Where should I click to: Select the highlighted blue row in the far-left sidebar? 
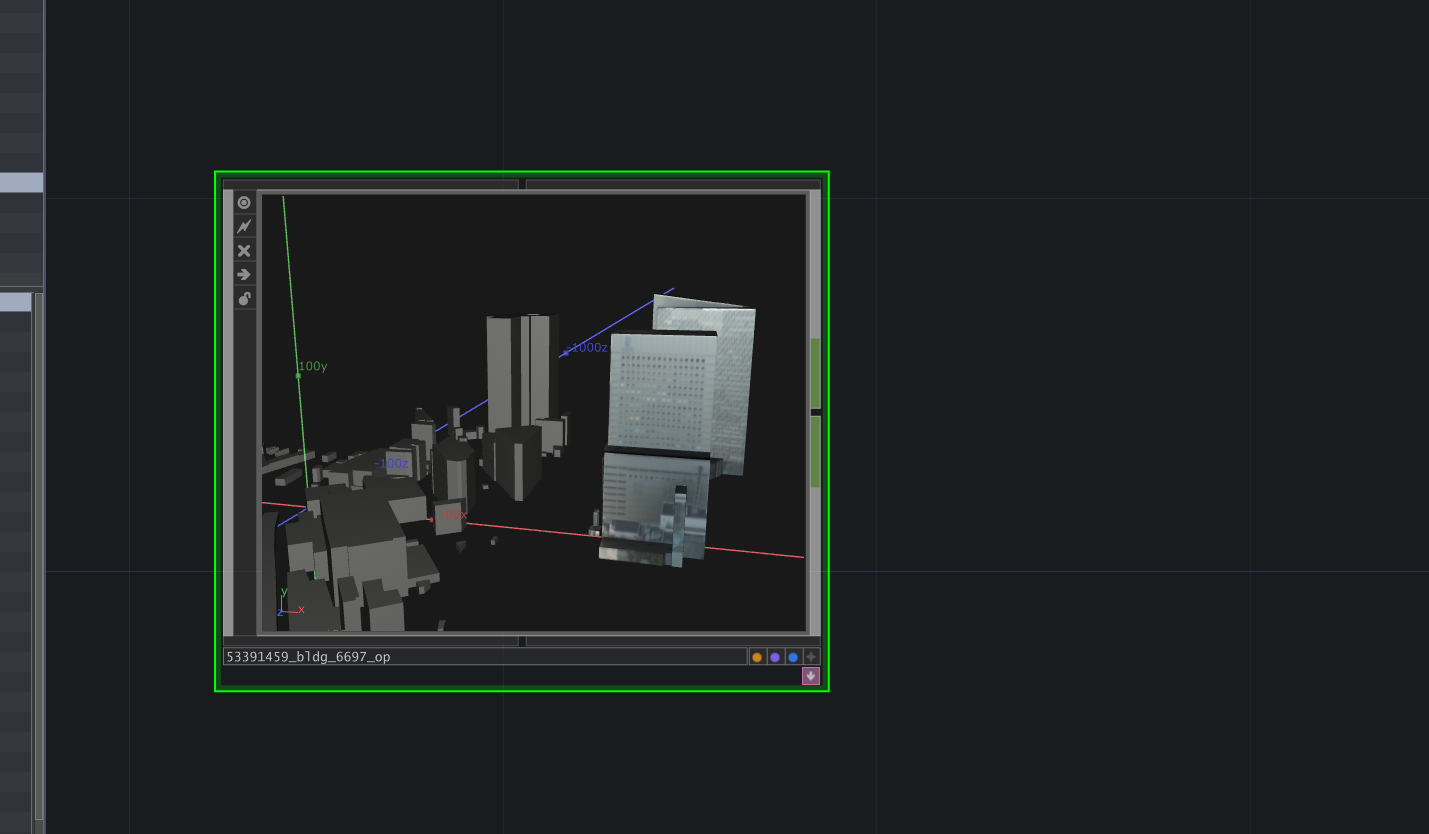(x=20, y=182)
